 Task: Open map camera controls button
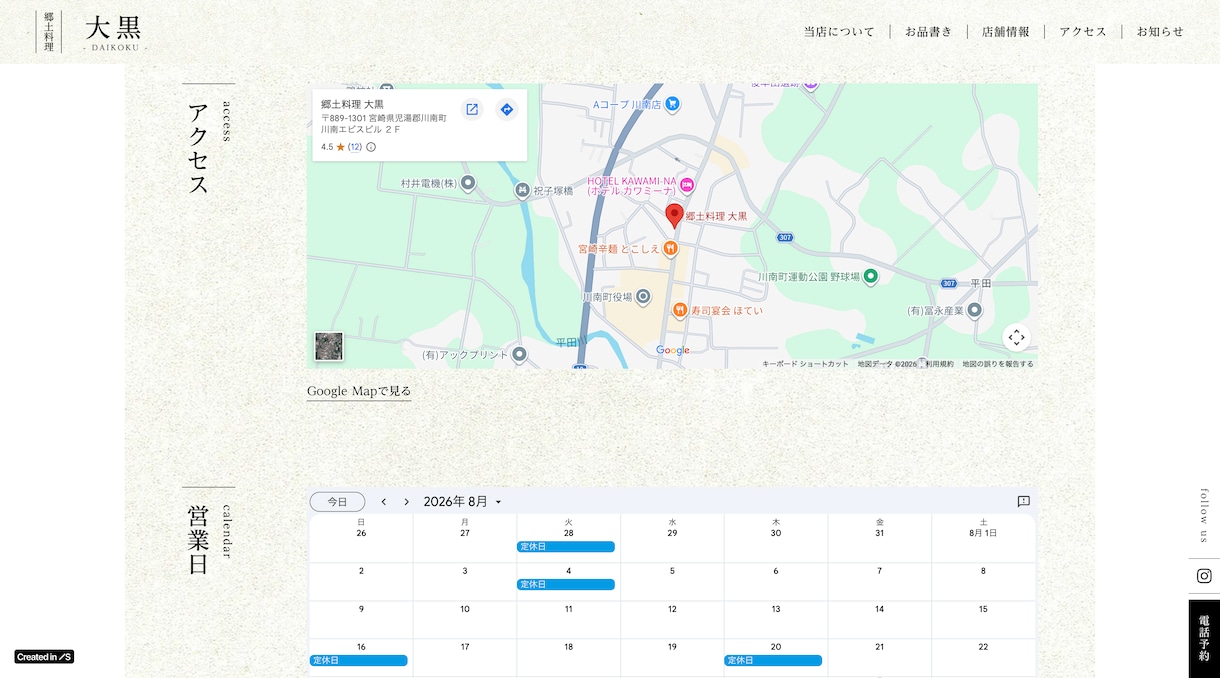(x=1016, y=337)
